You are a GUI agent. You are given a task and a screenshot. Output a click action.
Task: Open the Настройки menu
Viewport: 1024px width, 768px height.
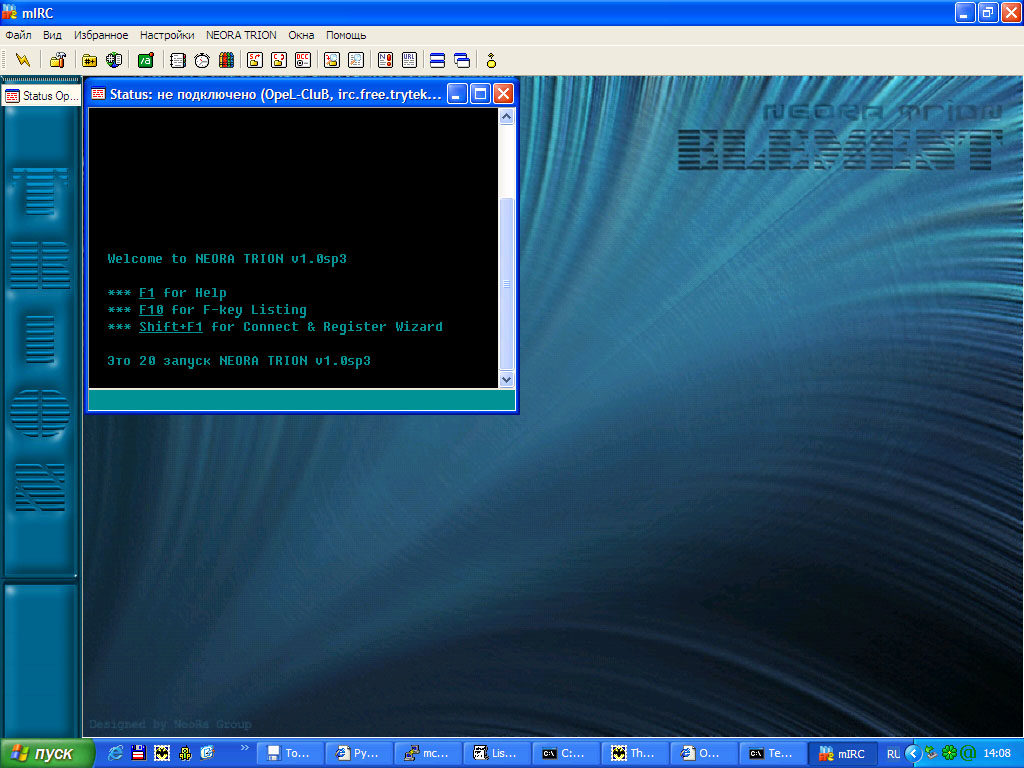[x=167, y=35]
